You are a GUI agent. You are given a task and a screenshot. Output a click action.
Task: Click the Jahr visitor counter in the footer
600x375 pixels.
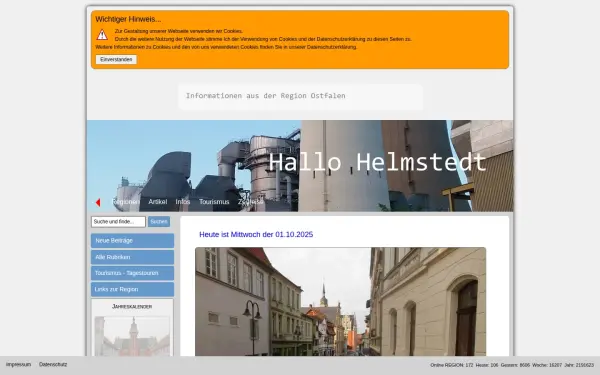pos(579,365)
